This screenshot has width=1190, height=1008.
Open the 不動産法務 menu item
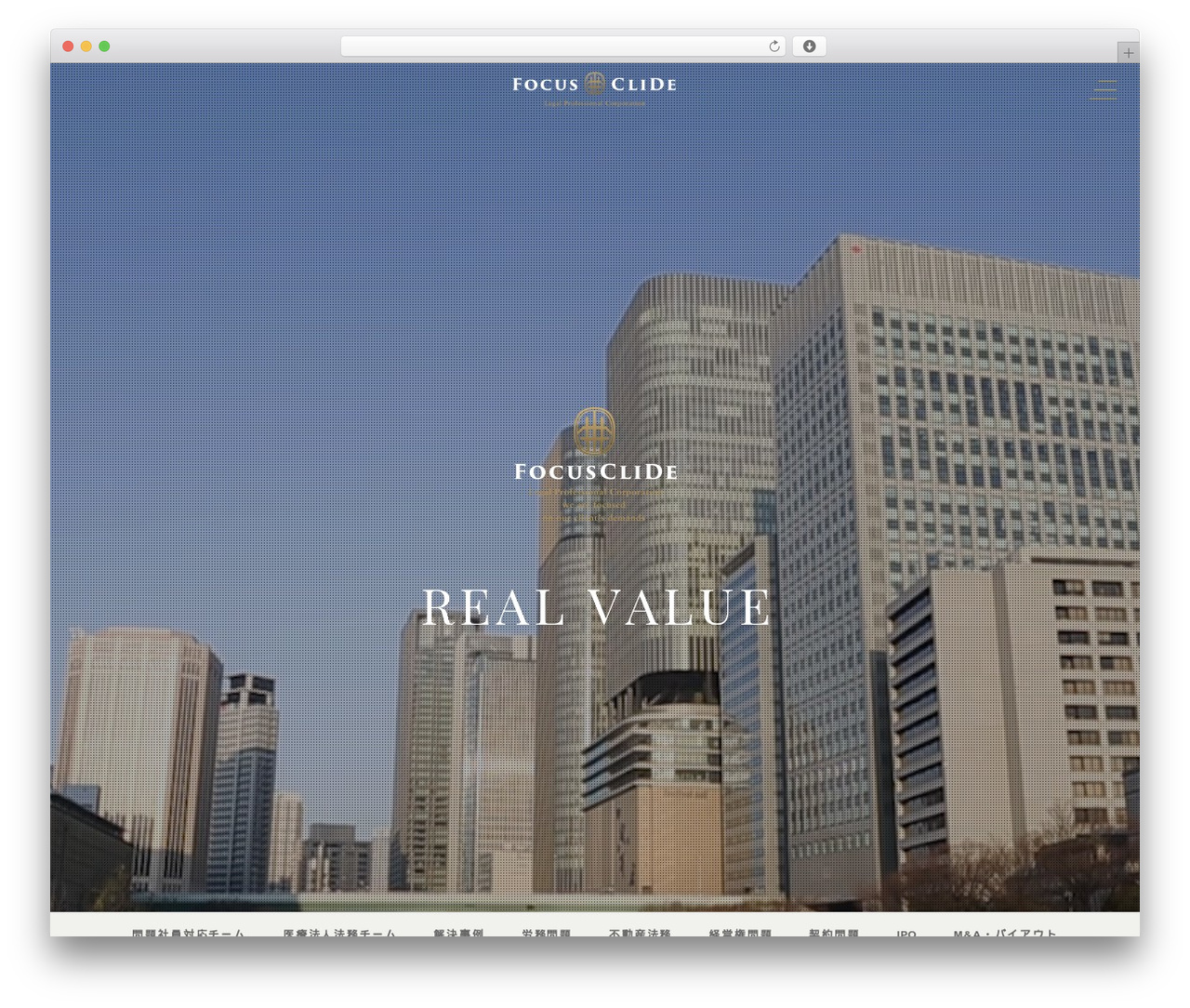[x=640, y=933]
